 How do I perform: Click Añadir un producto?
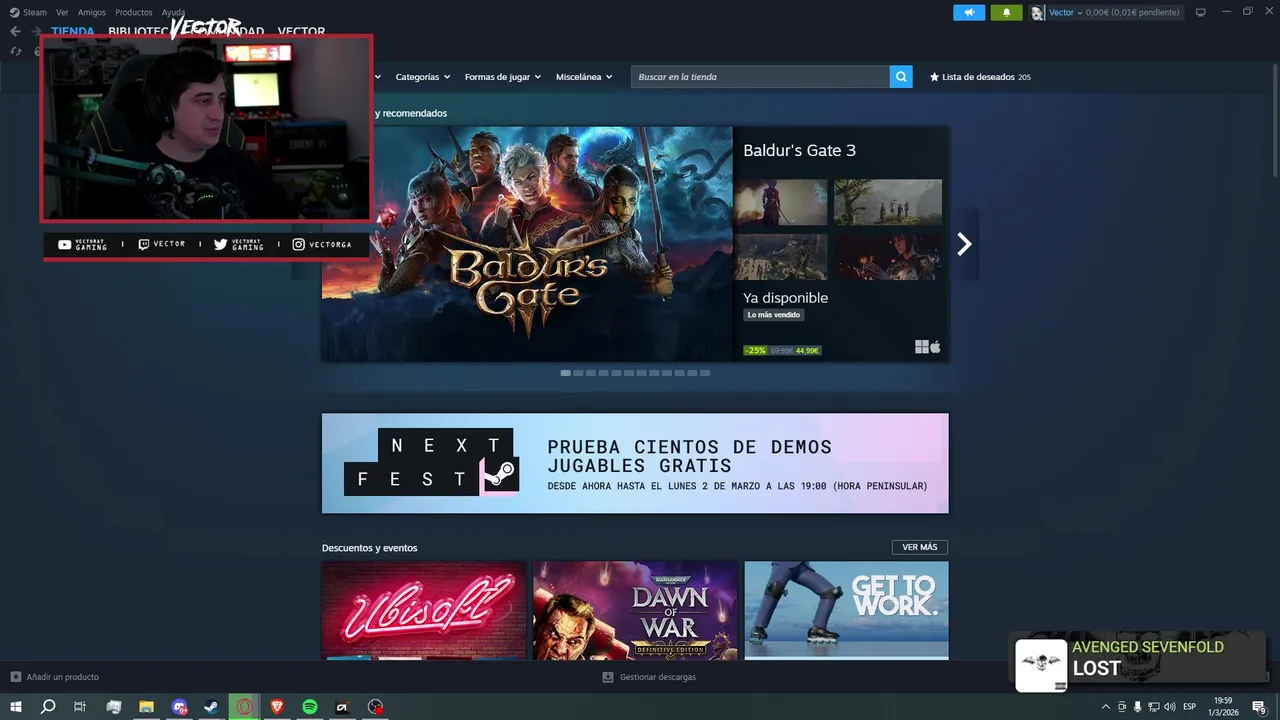coord(55,677)
